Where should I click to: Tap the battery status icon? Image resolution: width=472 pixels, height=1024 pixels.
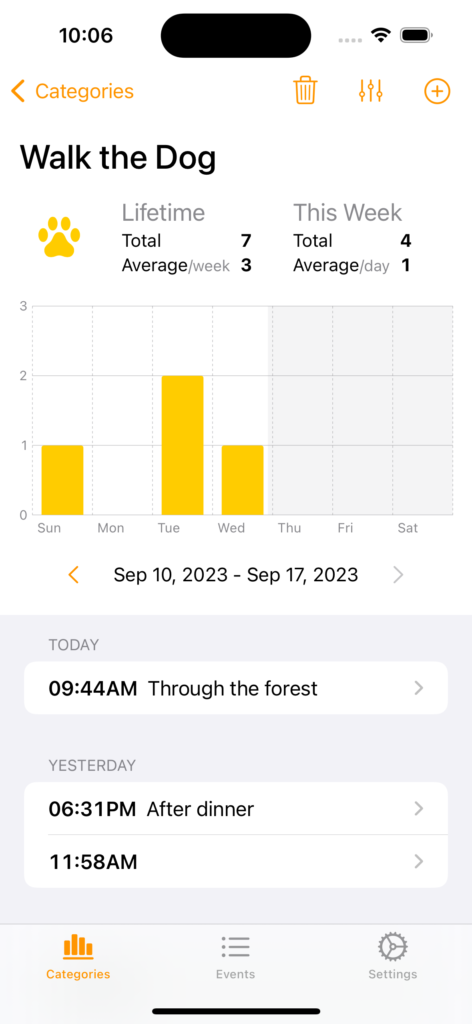coord(417,35)
